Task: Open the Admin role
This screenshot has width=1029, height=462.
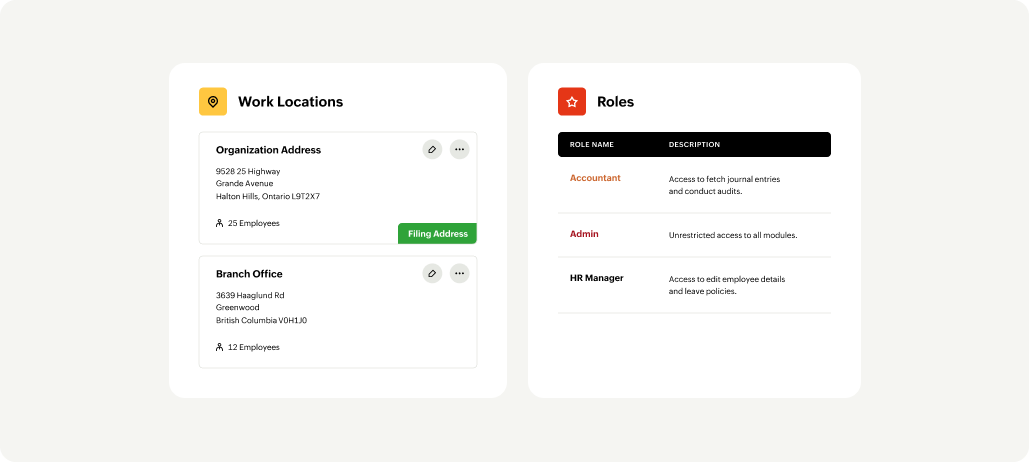Action: click(584, 234)
